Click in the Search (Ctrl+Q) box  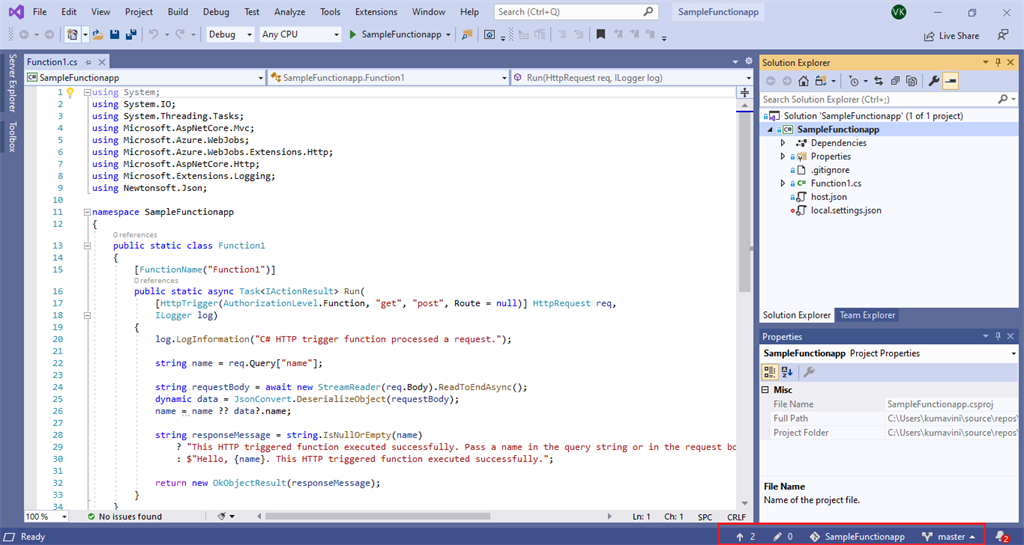(575, 12)
